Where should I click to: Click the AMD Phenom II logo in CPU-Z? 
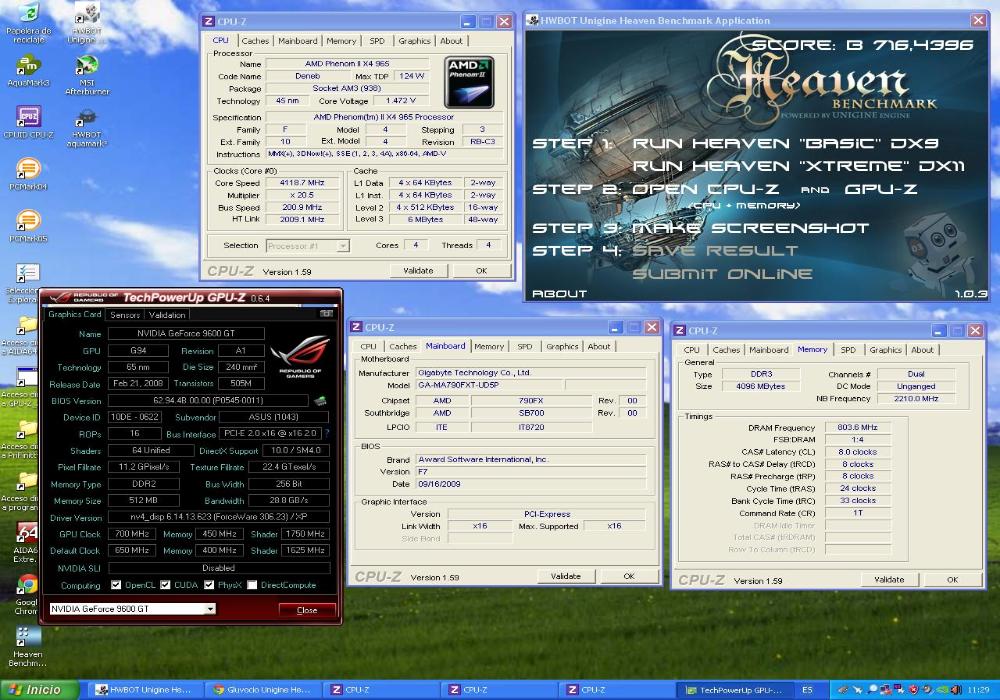point(469,82)
